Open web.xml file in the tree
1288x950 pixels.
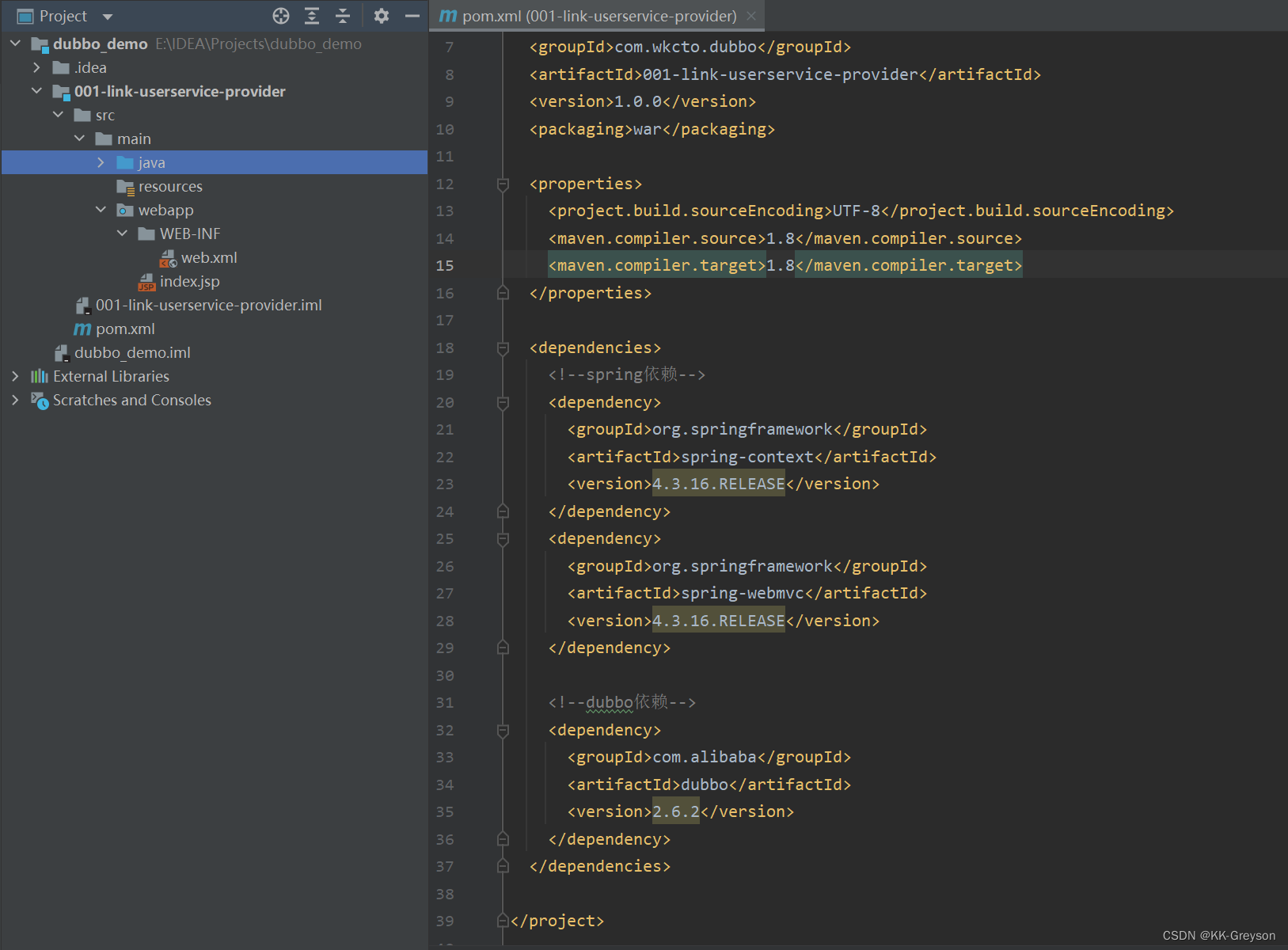click(209, 257)
